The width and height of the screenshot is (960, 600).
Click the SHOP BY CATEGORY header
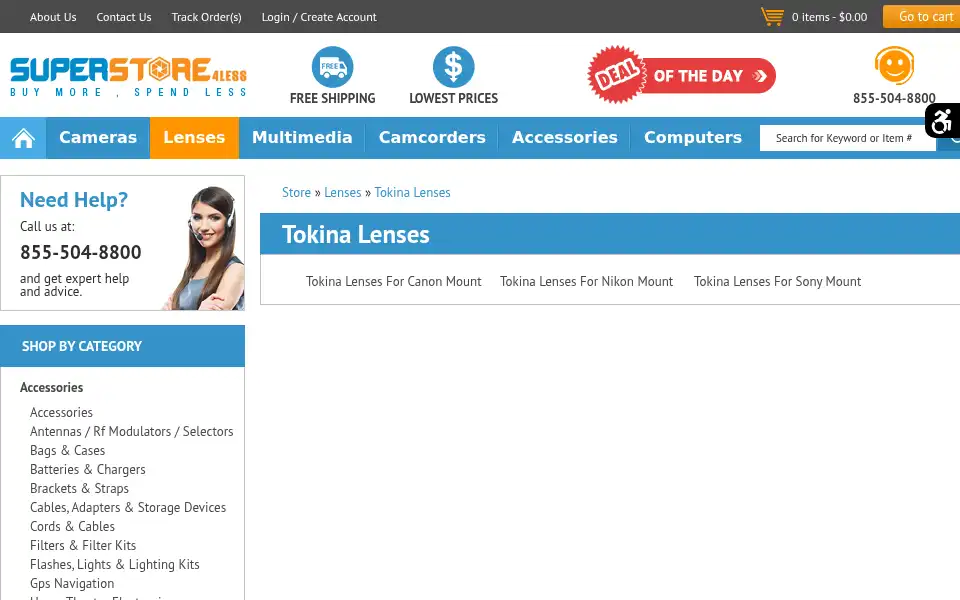click(122, 347)
